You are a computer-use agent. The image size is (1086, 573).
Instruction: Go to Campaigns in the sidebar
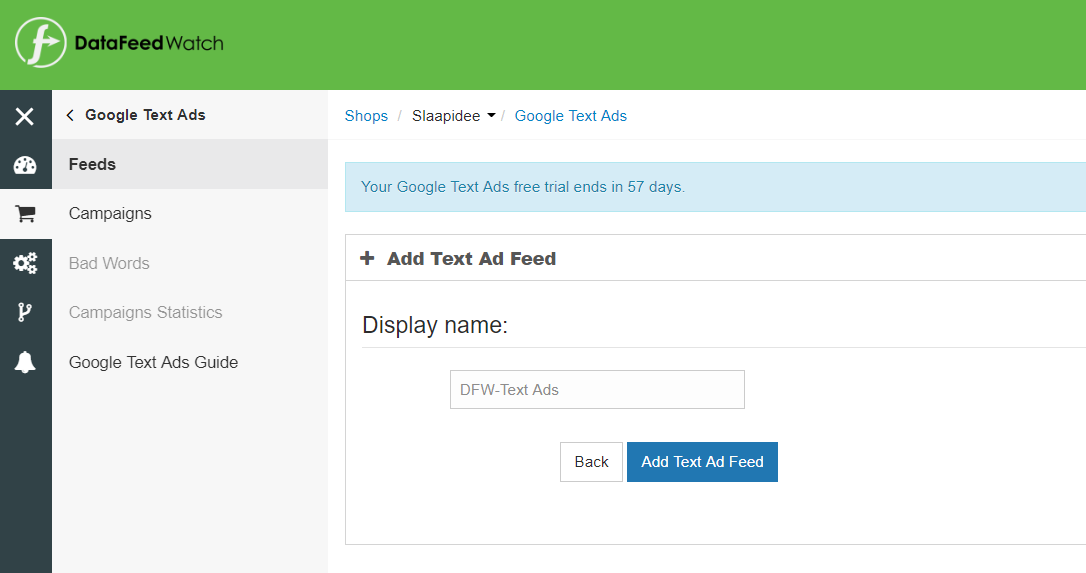click(110, 213)
